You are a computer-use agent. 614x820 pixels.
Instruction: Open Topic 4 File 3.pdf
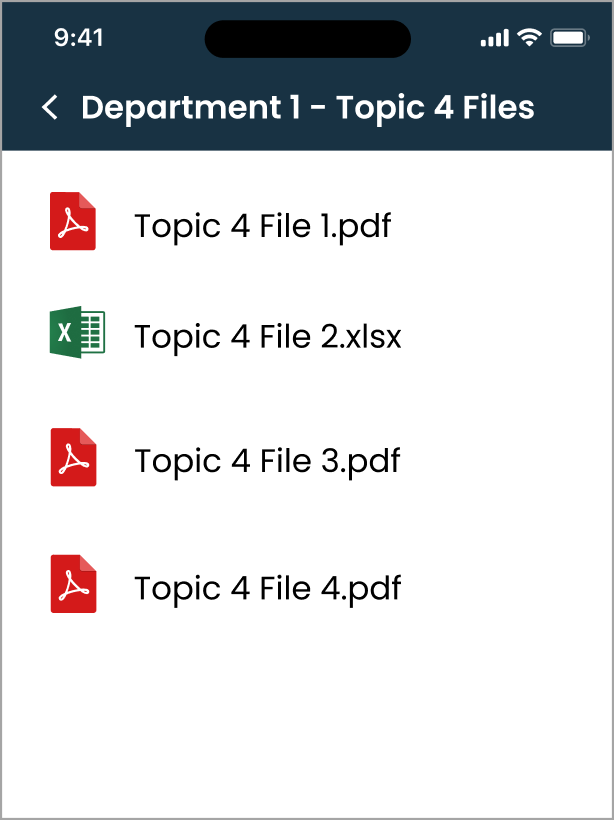(267, 461)
